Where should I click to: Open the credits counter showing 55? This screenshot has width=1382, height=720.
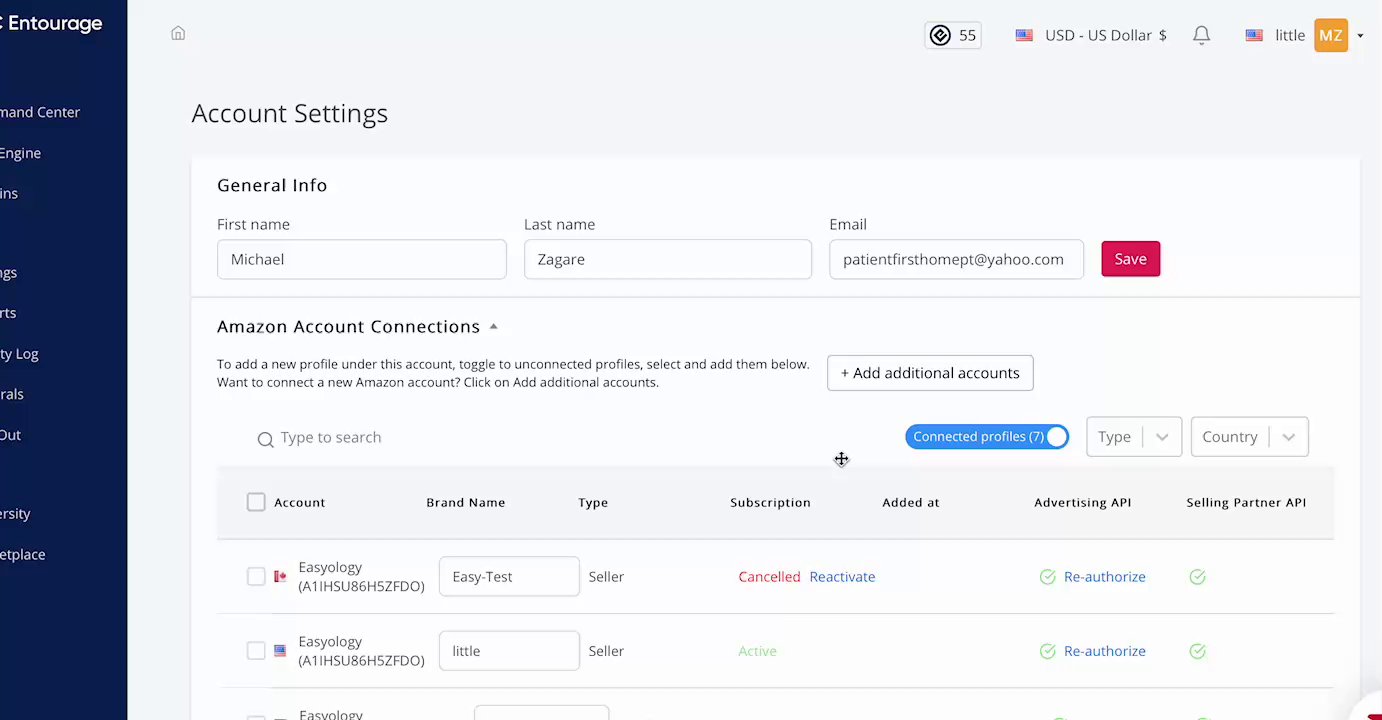pyautogui.click(x=953, y=35)
